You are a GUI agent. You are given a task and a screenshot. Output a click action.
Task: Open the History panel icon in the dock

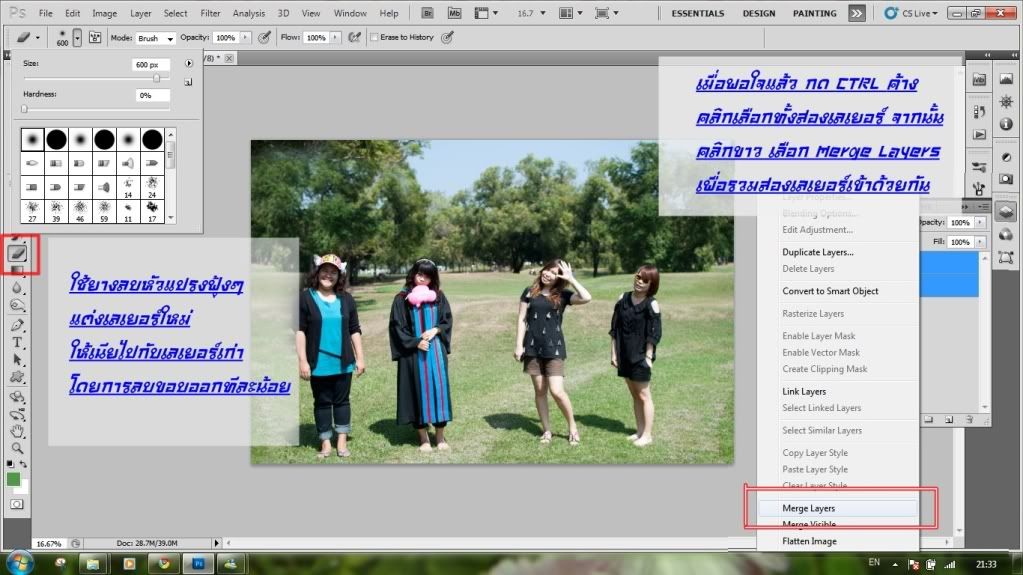click(979, 112)
